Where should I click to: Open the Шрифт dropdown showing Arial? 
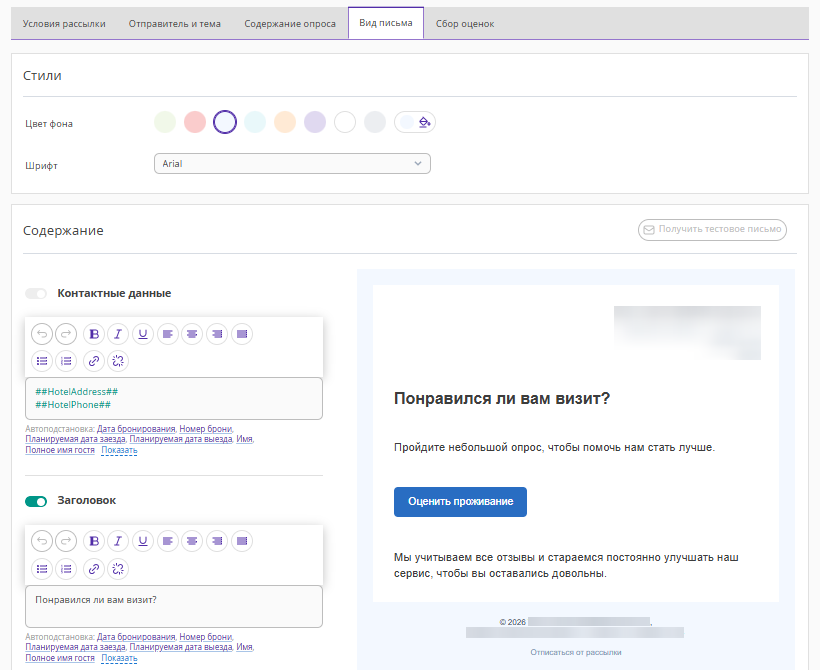(292, 163)
